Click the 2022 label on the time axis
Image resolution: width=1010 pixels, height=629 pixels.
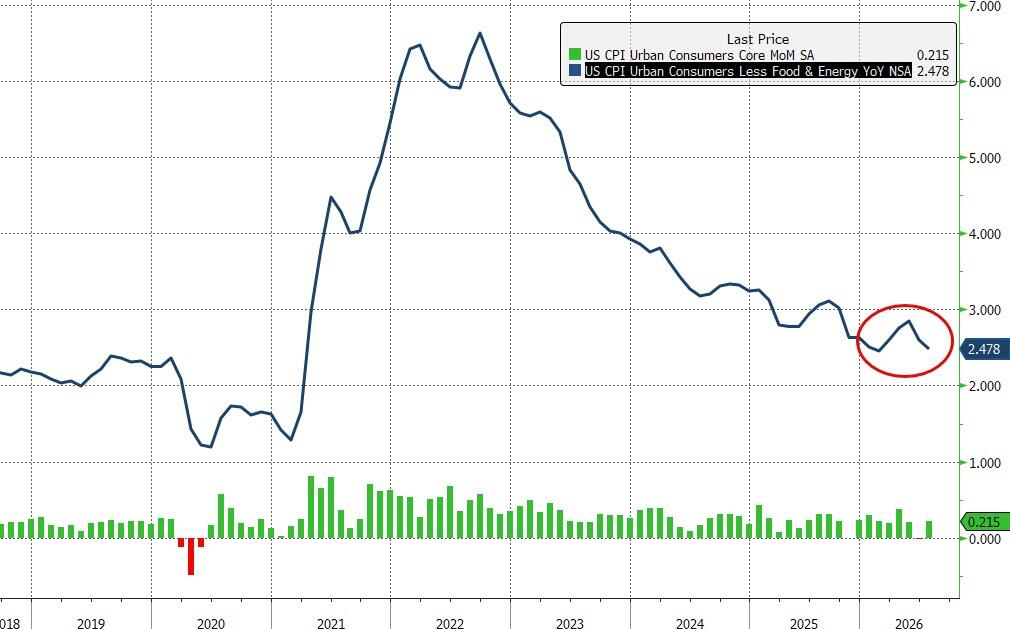coord(450,623)
